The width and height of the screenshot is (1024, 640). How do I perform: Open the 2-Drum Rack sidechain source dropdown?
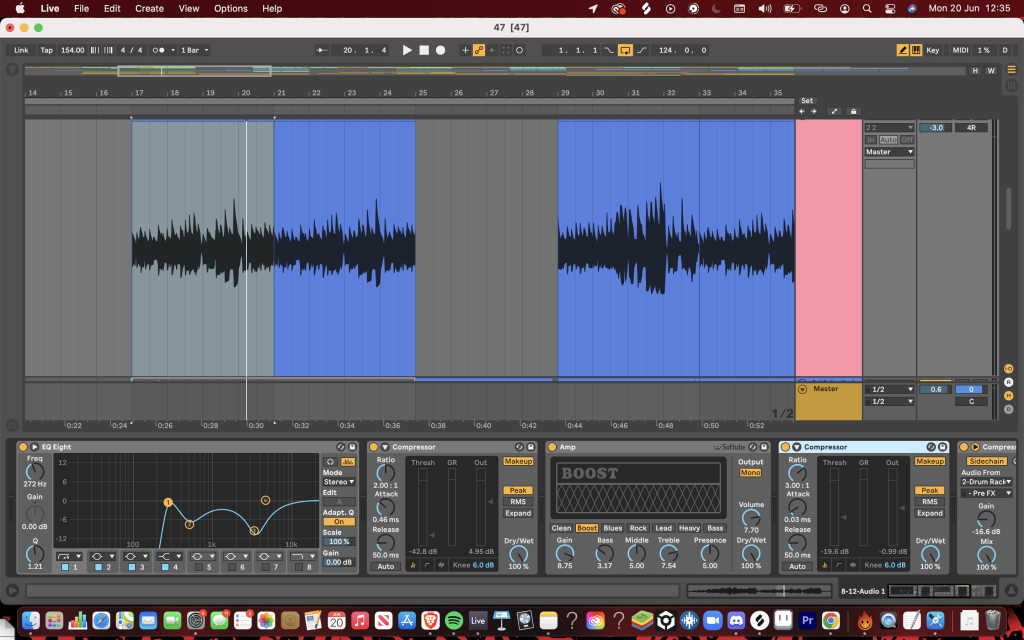pyautogui.click(x=986, y=482)
